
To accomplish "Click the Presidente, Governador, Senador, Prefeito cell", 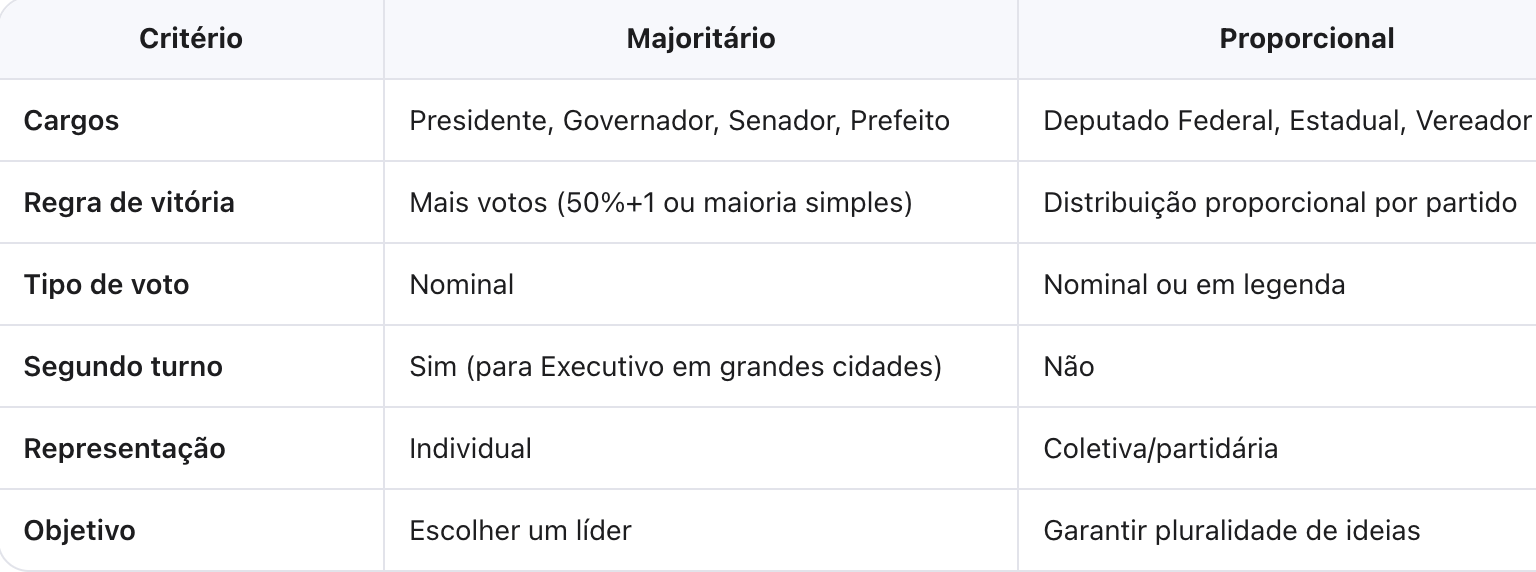I will point(679,121).
